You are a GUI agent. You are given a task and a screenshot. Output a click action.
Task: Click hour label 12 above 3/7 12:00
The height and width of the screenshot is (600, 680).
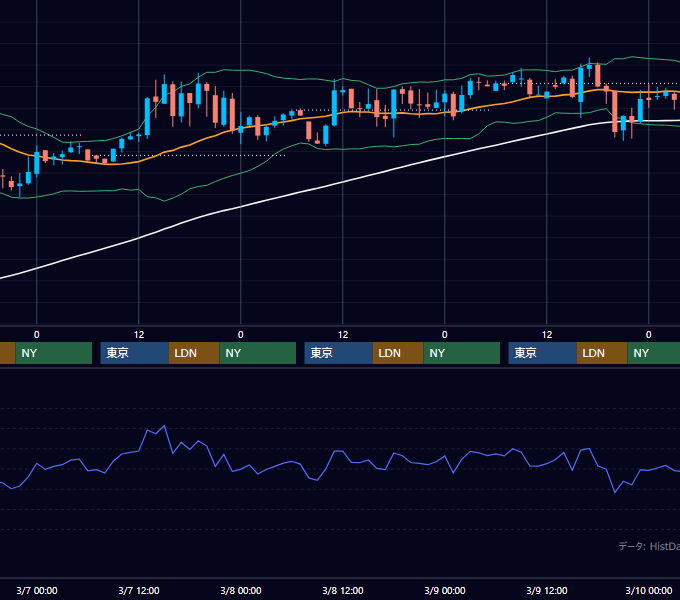pyautogui.click(x=139, y=335)
